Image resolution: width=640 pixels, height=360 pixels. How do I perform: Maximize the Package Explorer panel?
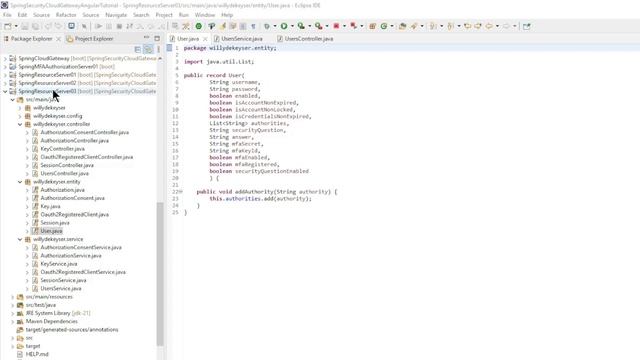tap(157, 38)
